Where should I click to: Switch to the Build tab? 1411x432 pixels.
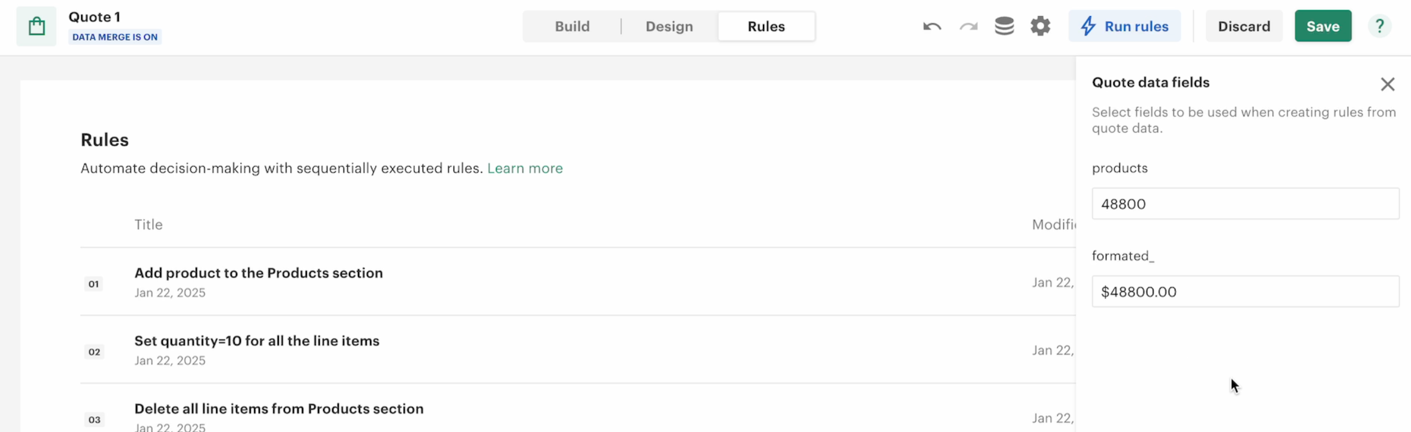572,27
